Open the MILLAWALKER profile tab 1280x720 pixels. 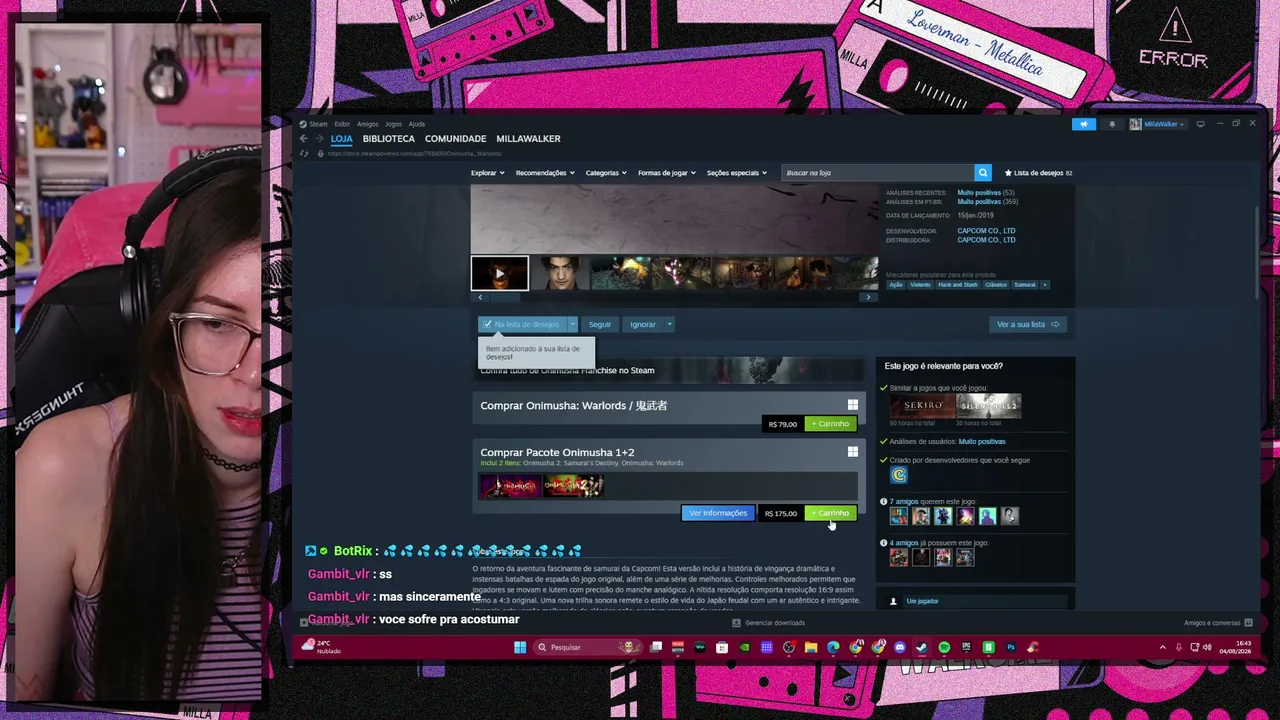[x=528, y=139]
